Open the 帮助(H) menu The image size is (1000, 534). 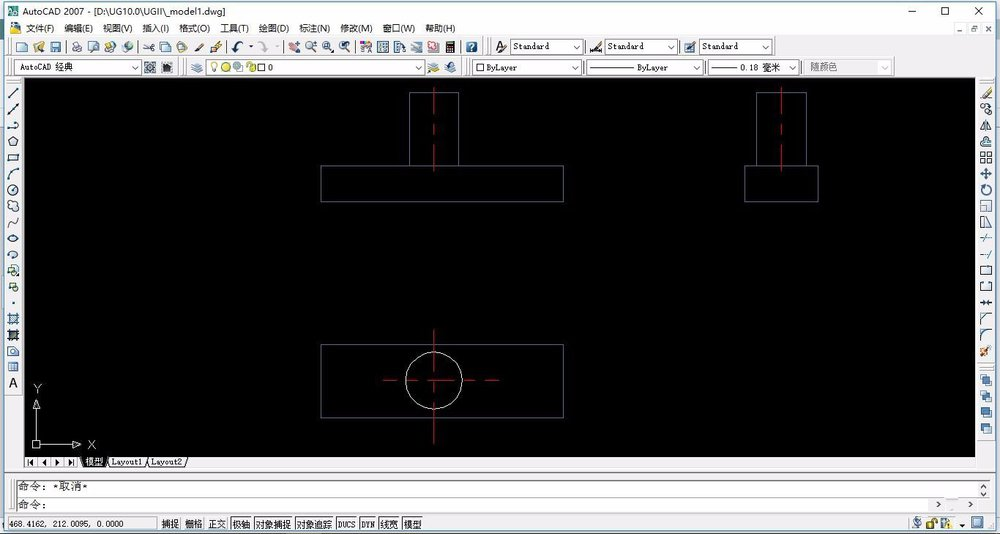pos(440,28)
